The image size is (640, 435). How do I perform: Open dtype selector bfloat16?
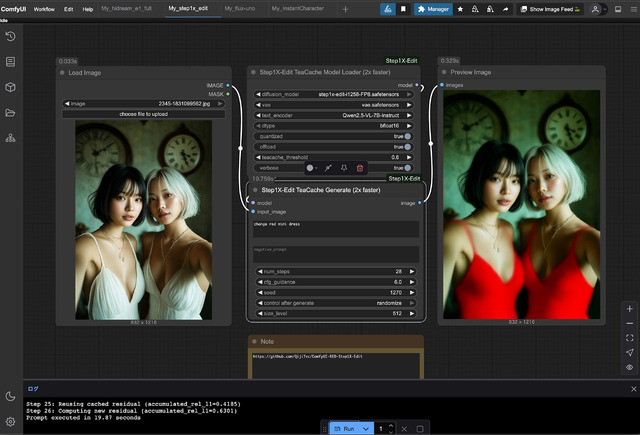[x=333, y=126]
